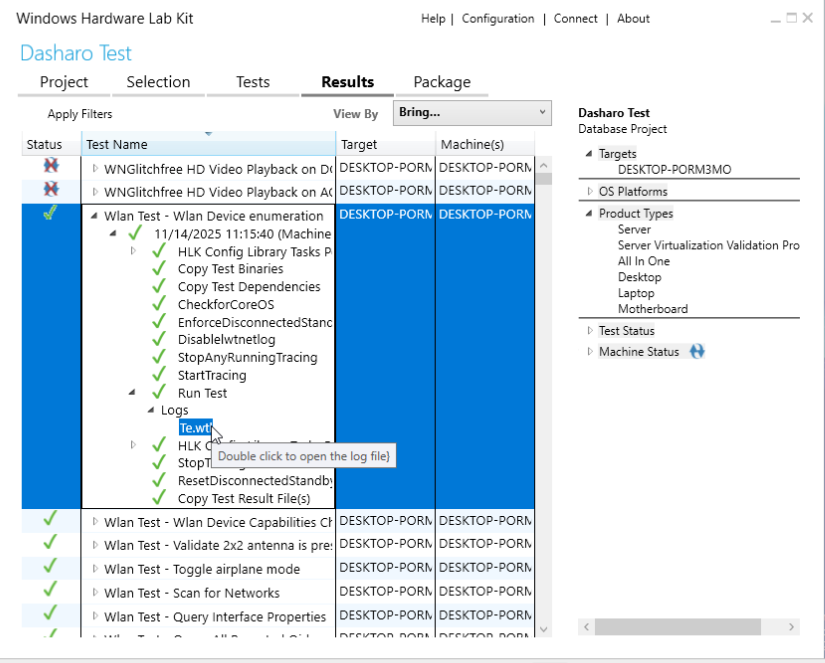Click the Apply Filters button
Screen dimensions: 825x663
[80, 114]
